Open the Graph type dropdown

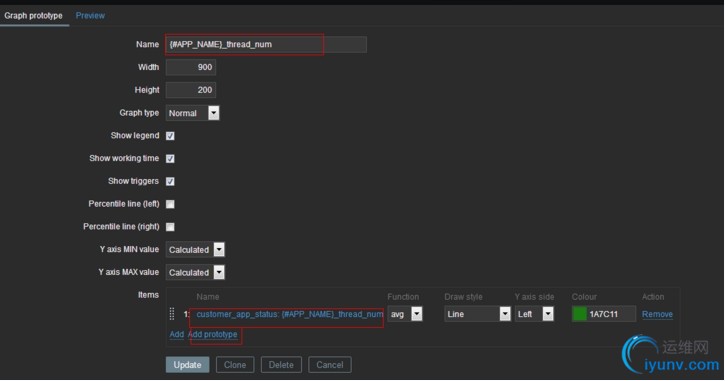pyautogui.click(x=192, y=113)
